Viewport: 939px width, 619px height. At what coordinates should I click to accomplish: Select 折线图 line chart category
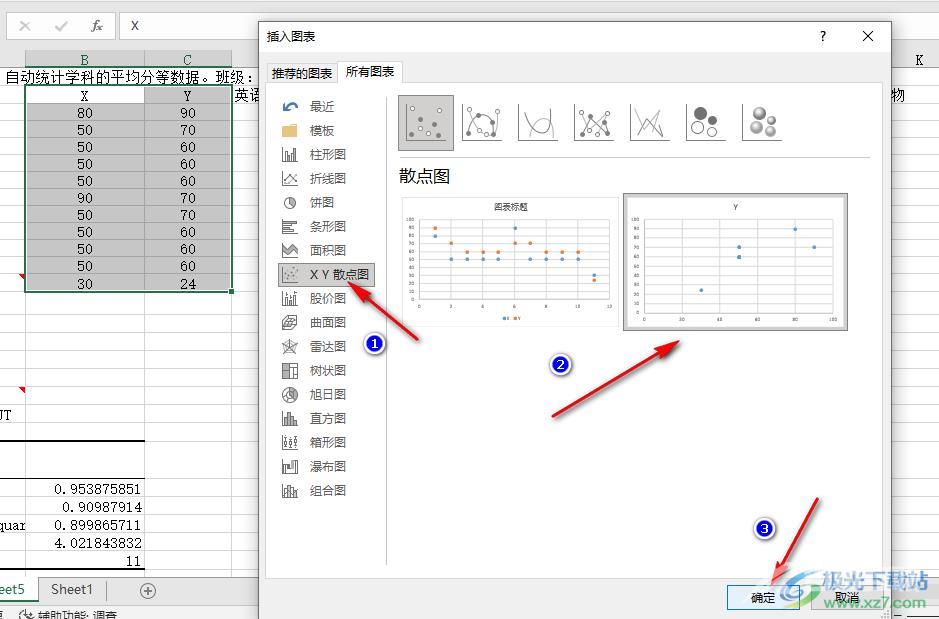327,178
